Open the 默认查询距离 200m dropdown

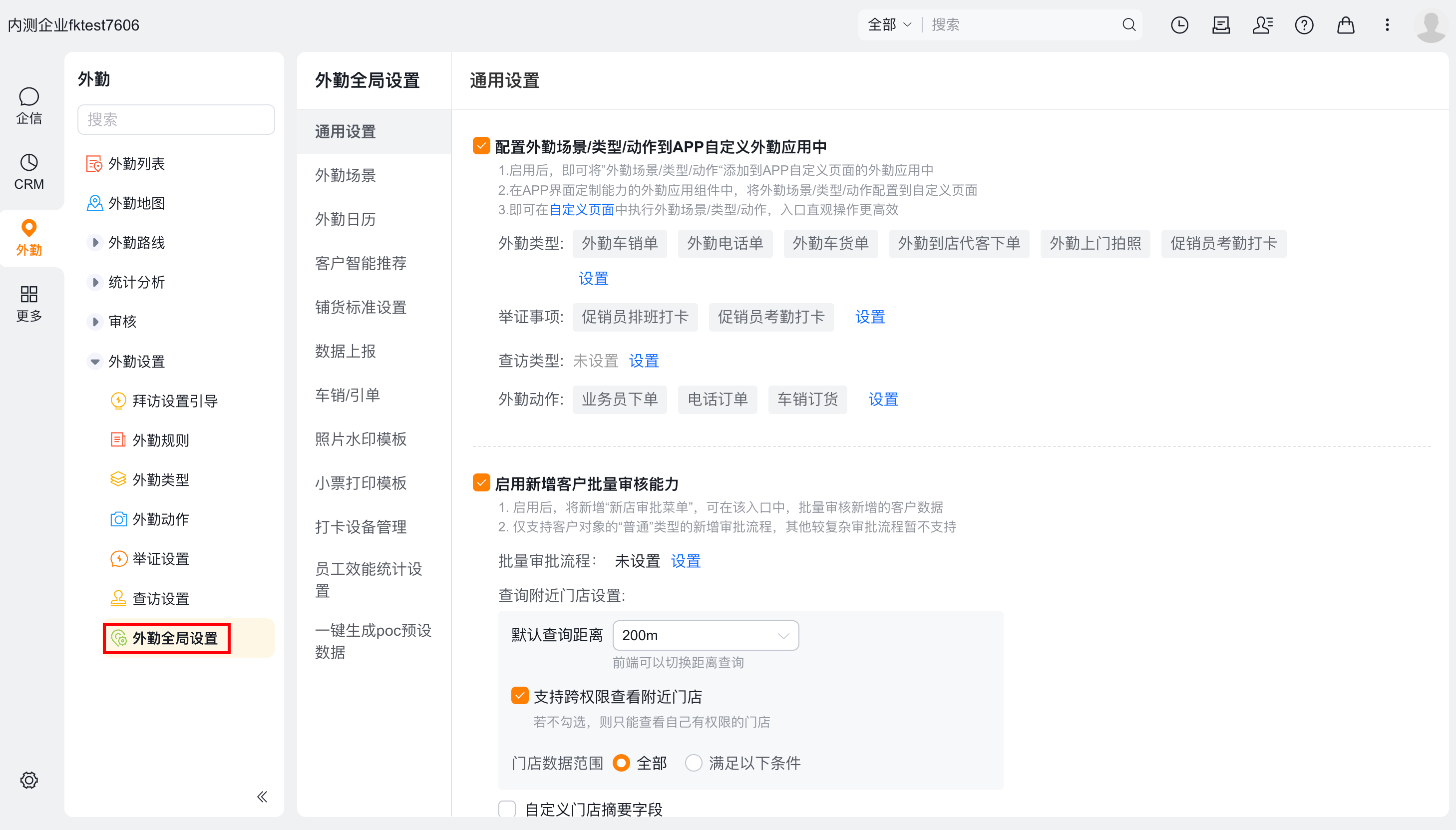705,635
